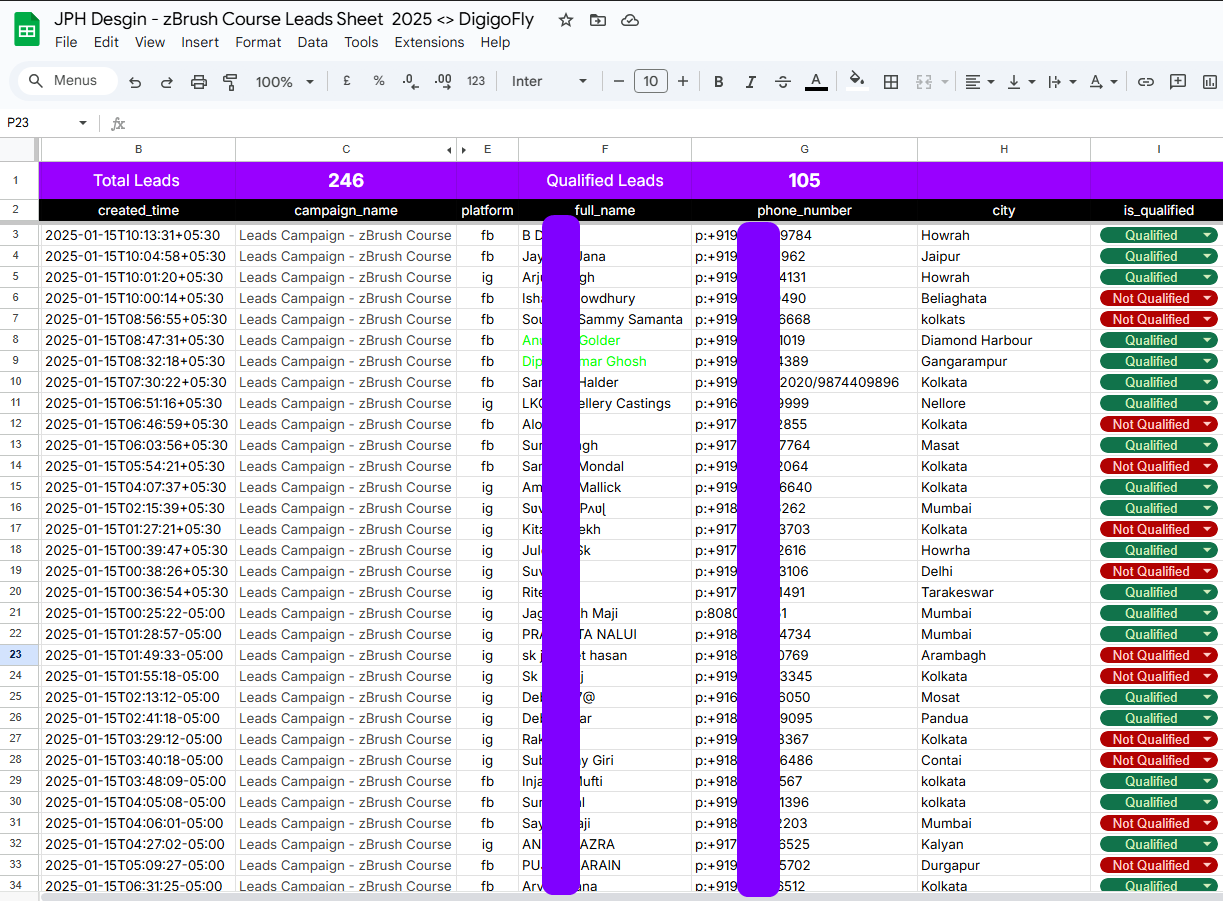Open the Data menu
Viewport: 1223px width, 901px height.
coord(312,42)
